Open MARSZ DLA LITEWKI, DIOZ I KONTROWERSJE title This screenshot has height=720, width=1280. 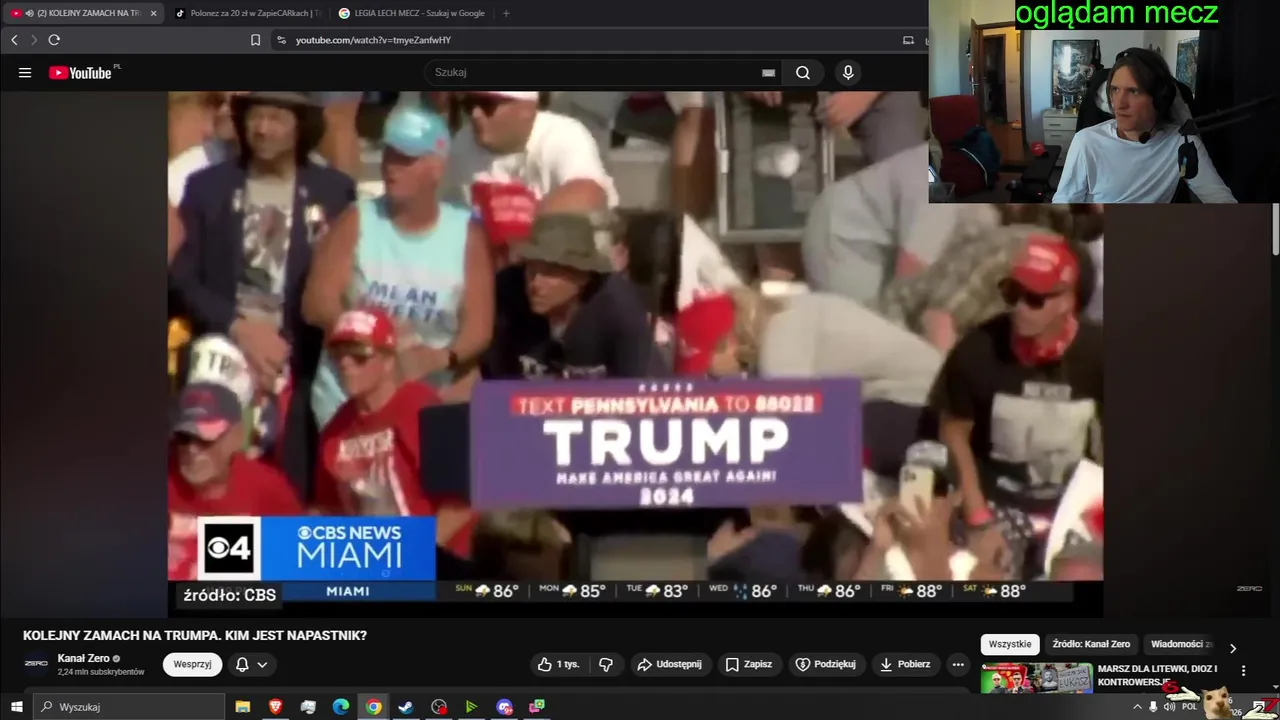1157,675
